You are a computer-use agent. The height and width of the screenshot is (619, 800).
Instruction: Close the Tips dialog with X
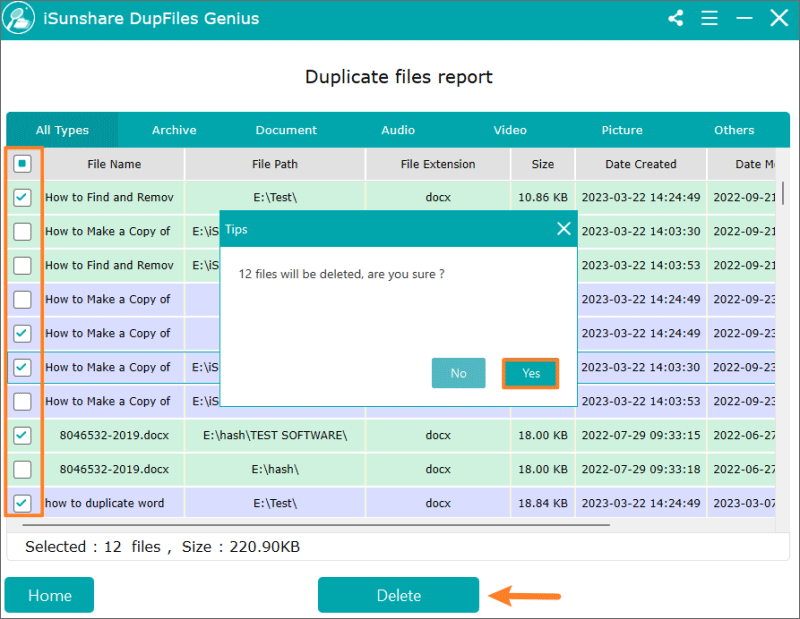tap(563, 229)
